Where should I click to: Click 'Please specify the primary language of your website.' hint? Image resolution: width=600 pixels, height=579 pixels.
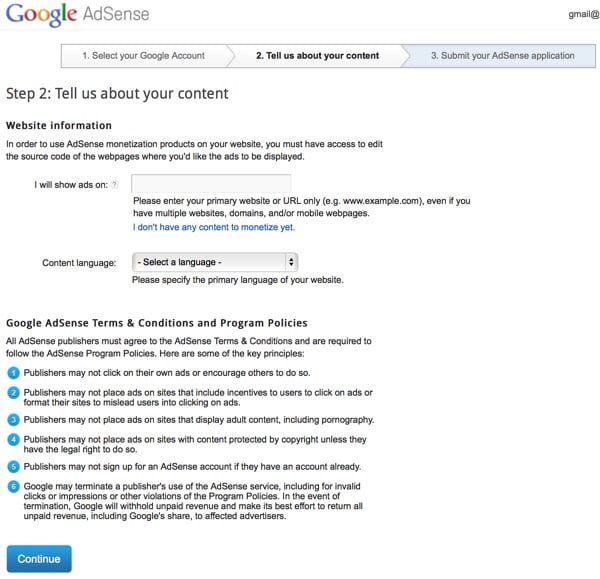click(x=238, y=280)
